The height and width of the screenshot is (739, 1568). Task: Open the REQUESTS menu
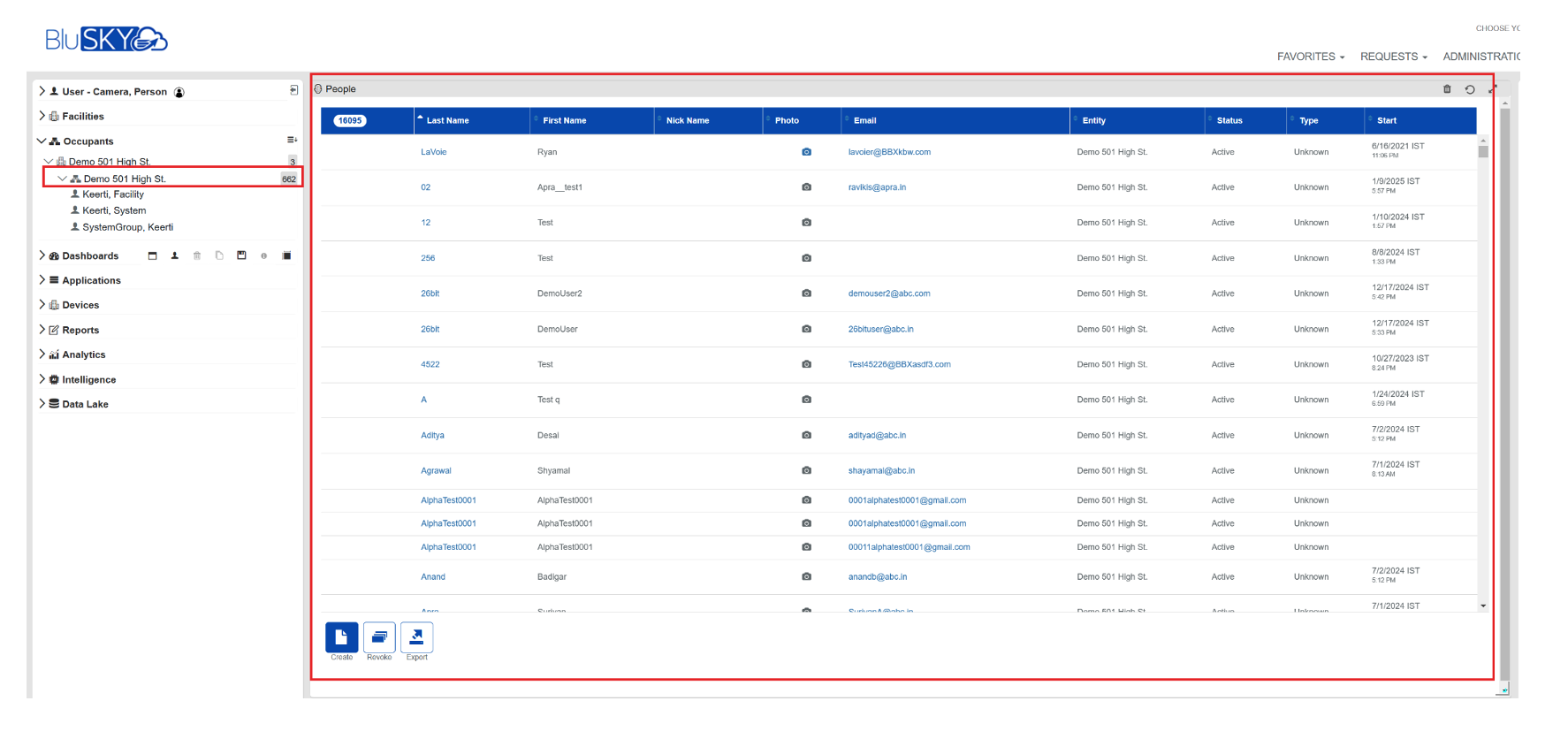click(x=1393, y=57)
